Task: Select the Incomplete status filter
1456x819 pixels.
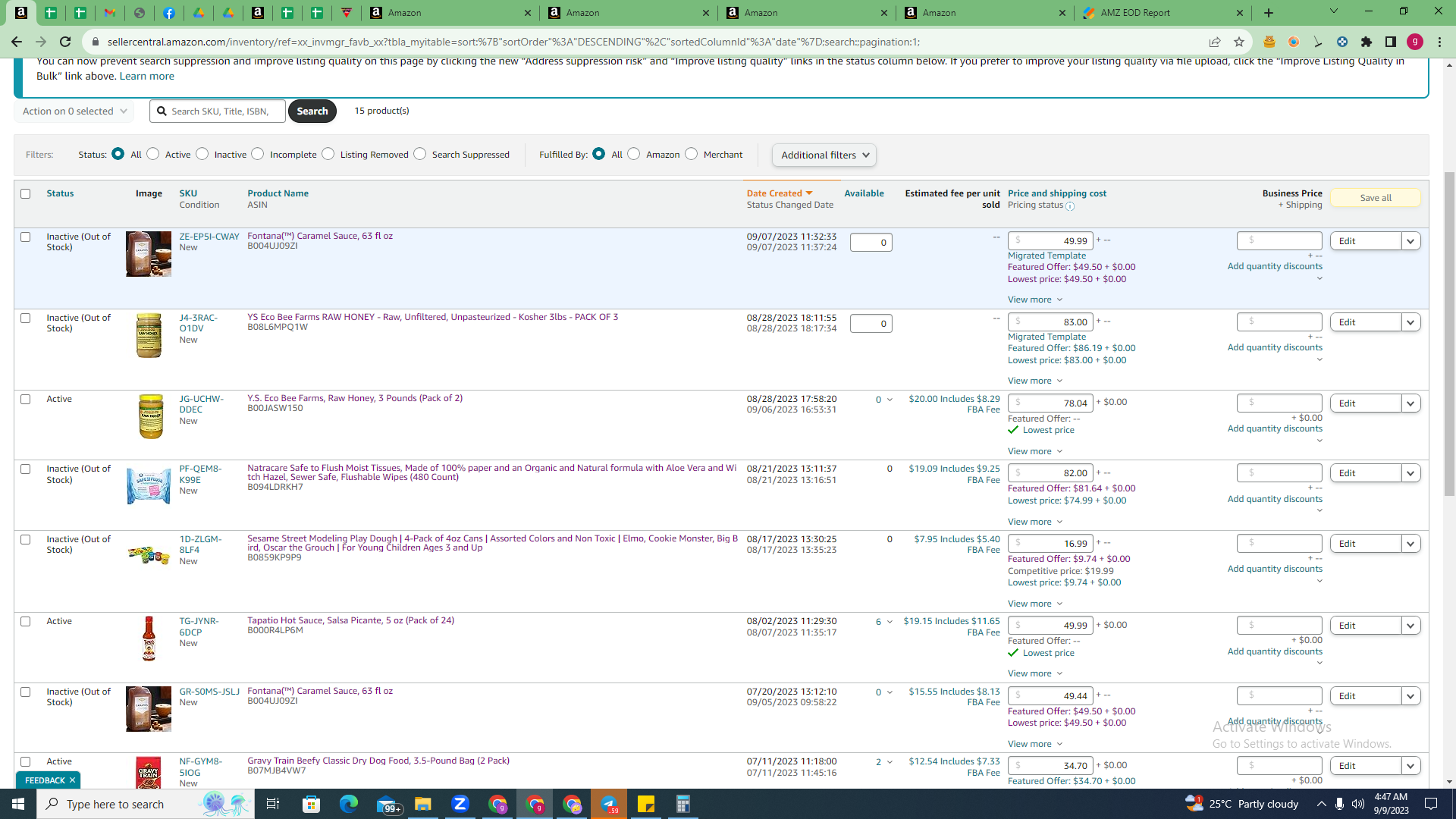Action: point(258,154)
